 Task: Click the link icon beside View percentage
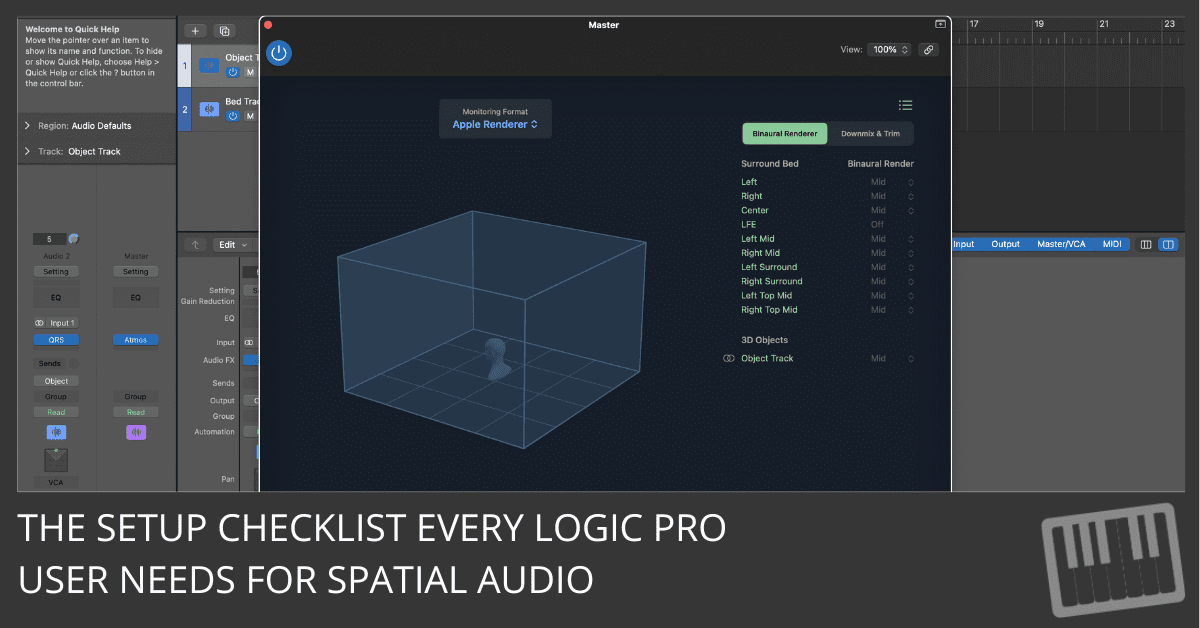928,49
